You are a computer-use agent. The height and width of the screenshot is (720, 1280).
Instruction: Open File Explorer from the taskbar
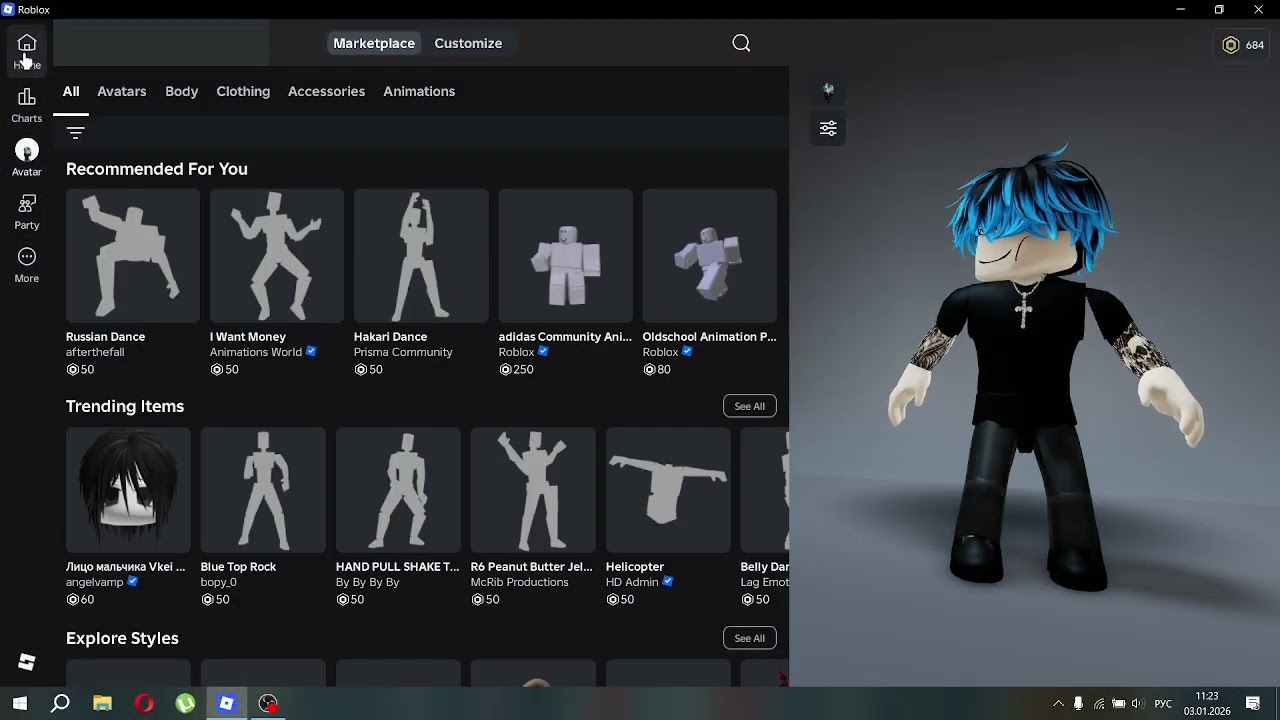[102, 704]
